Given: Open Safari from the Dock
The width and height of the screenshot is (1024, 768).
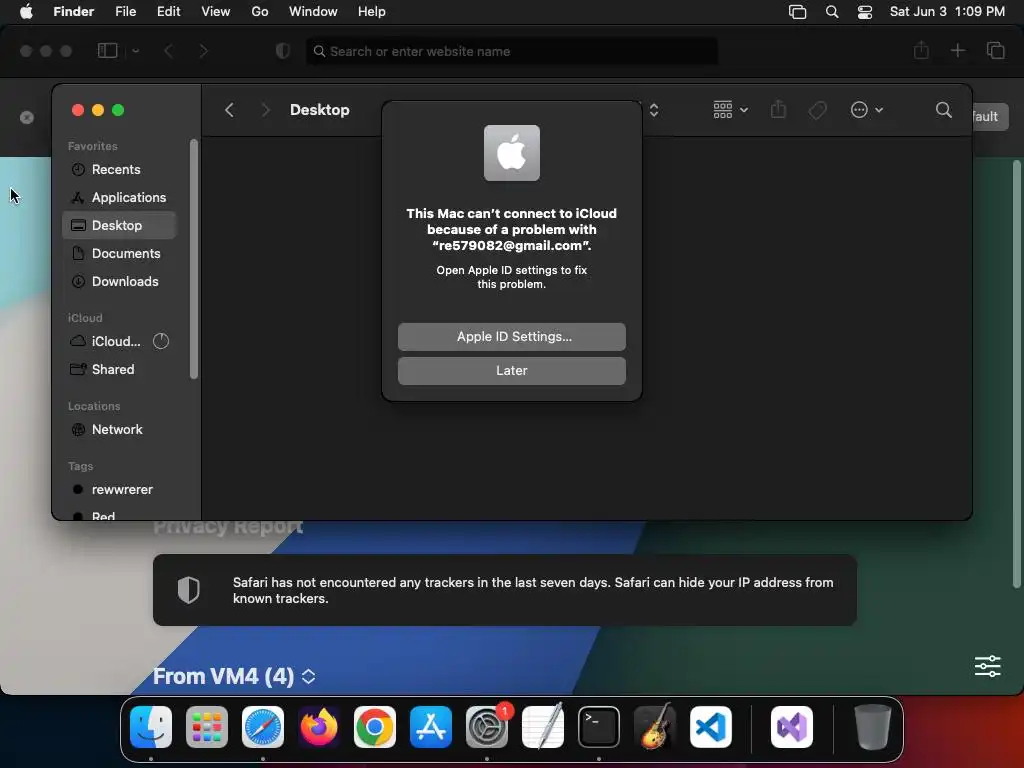Looking at the screenshot, I should point(263,727).
